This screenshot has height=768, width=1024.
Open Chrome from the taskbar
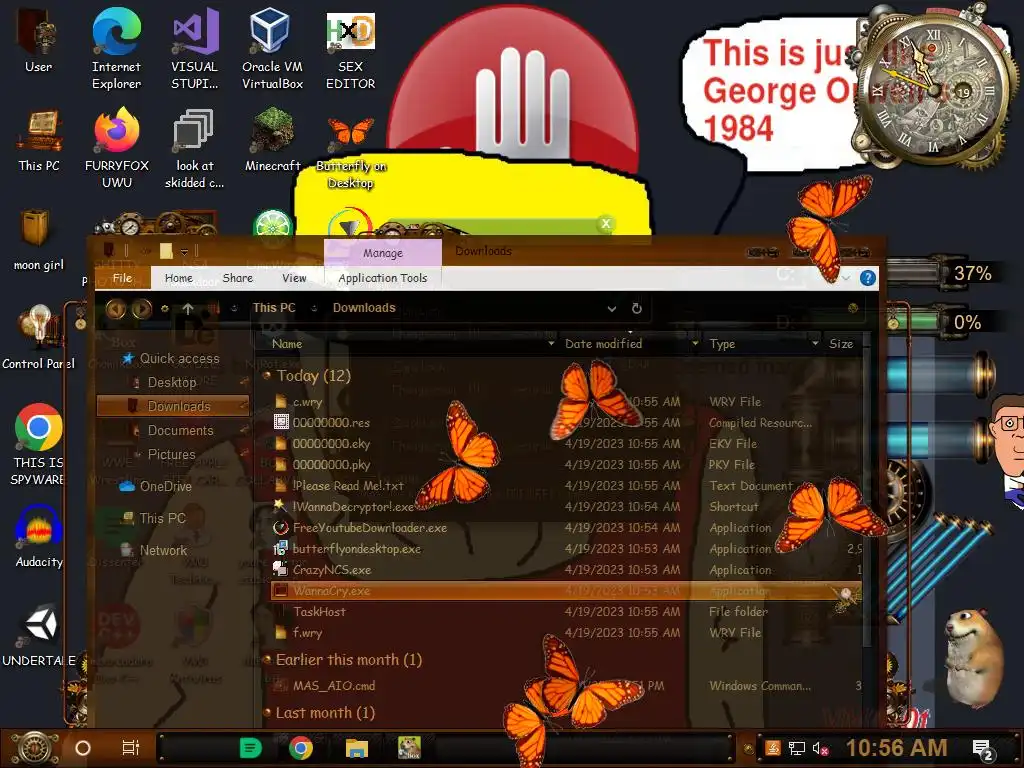click(301, 748)
